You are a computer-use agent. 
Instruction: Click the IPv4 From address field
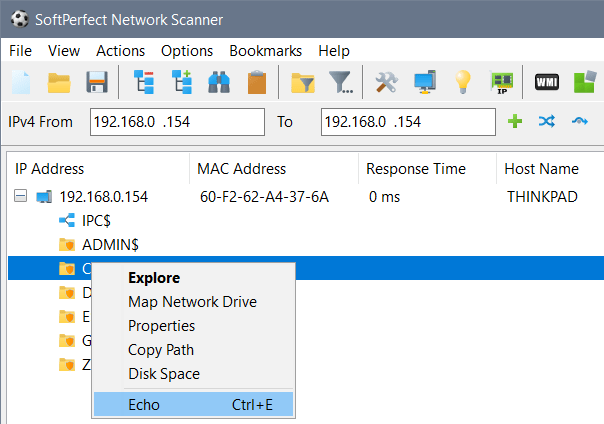point(177,122)
